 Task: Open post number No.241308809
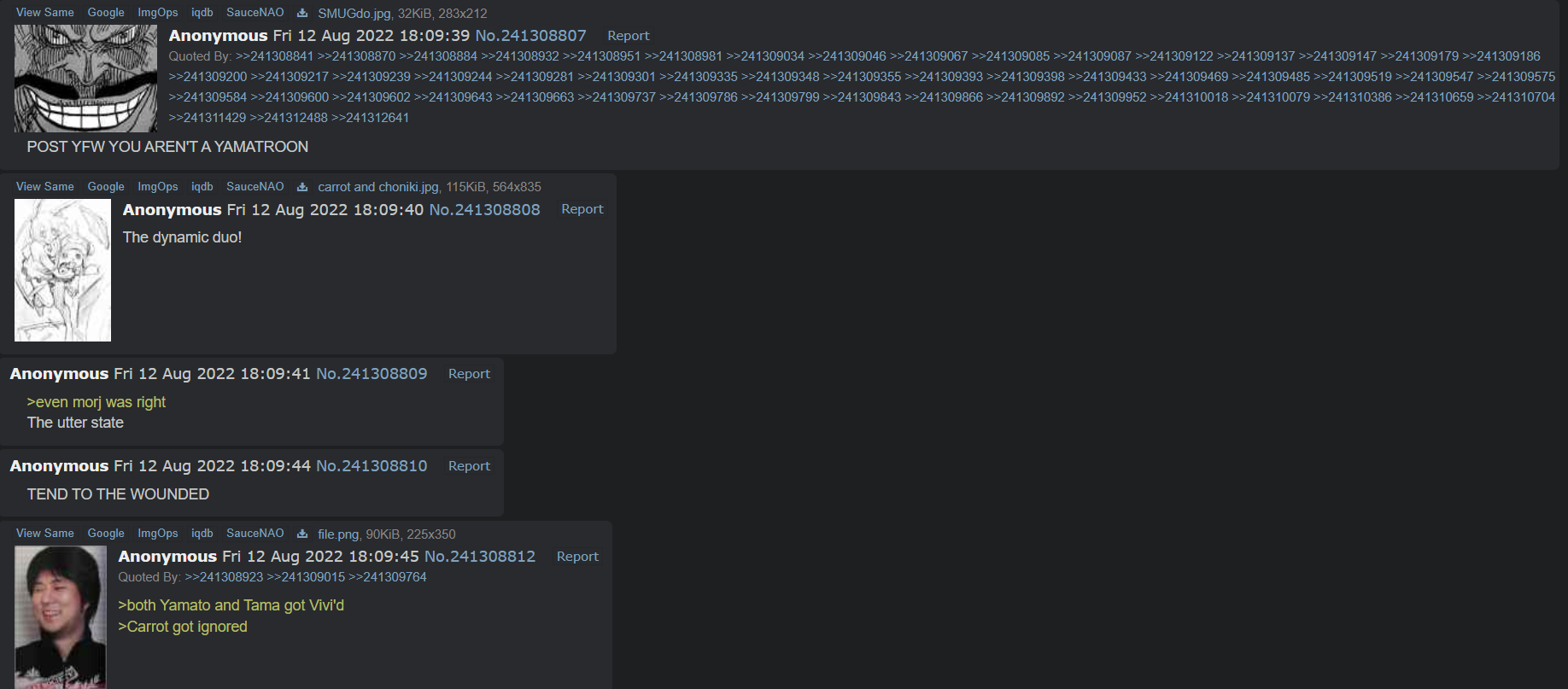[x=372, y=374]
